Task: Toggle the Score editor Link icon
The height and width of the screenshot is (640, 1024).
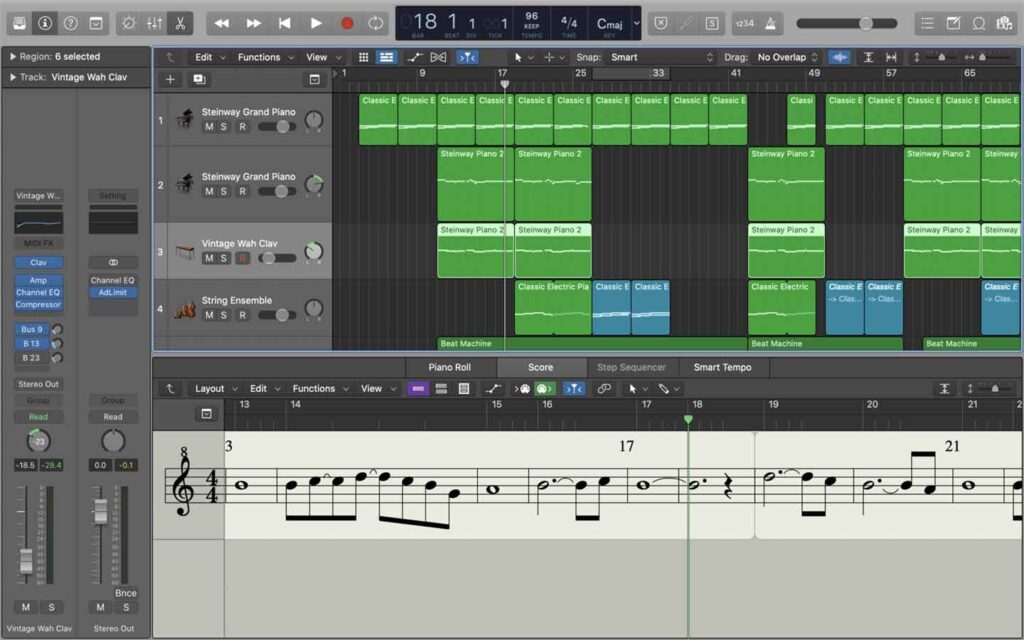Action: [605, 389]
